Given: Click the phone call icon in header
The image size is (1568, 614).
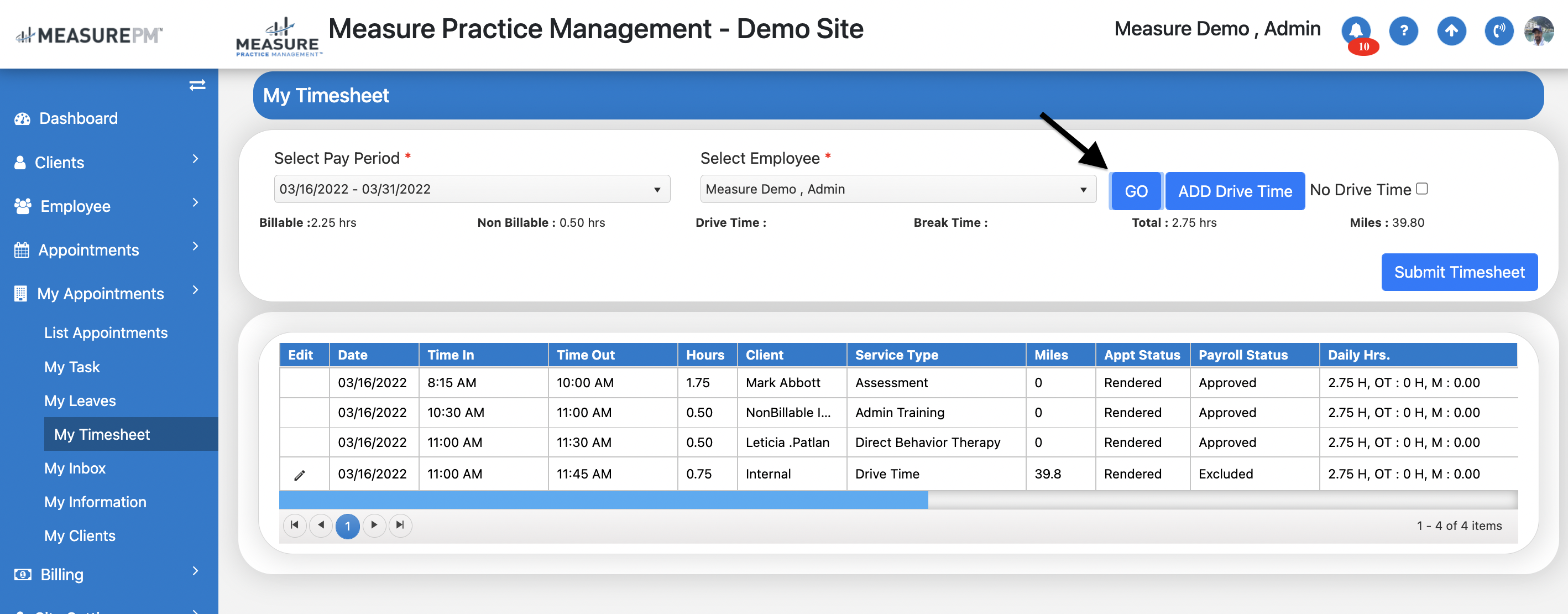Looking at the screenshot, I should pyautogui.click(x=1498, y=30).
